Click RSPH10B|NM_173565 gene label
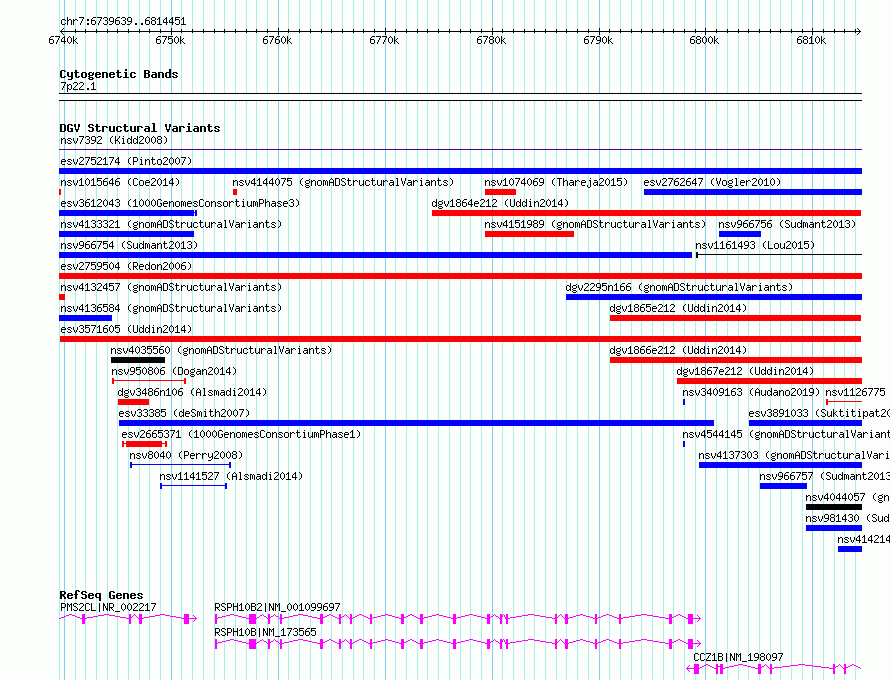 coord(265,632)
